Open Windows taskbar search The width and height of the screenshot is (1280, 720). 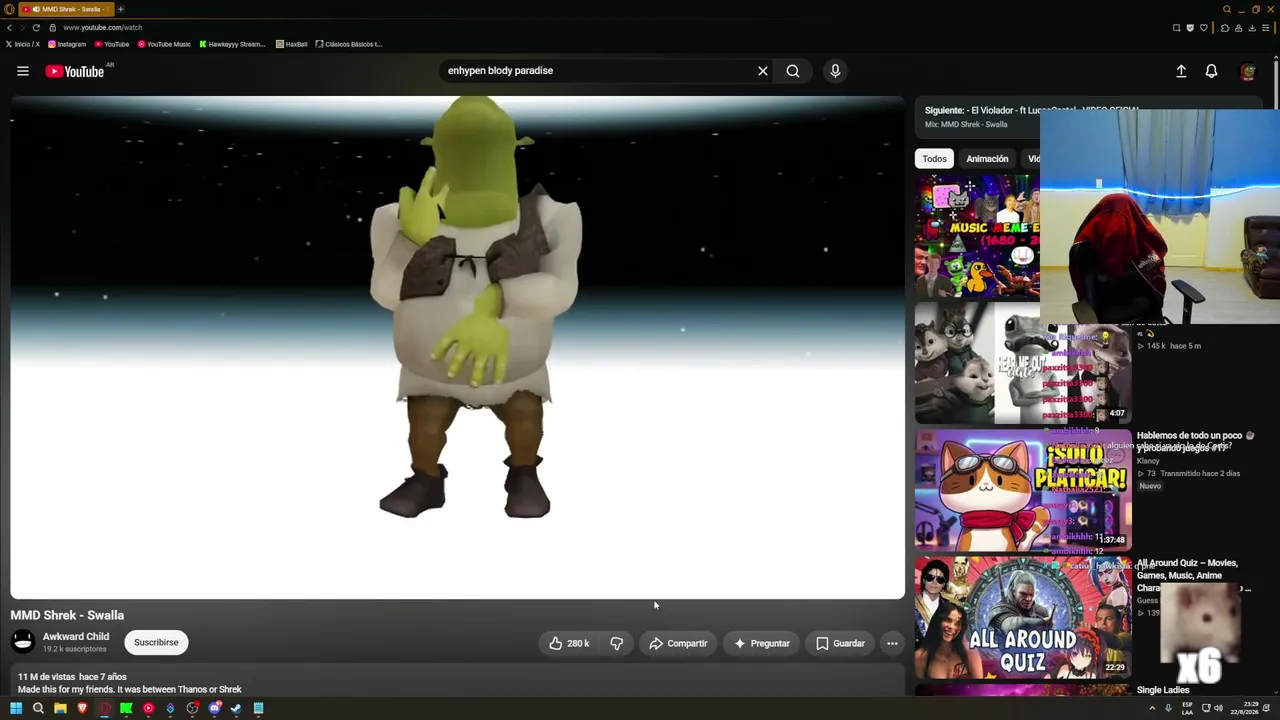pos(38,709)
